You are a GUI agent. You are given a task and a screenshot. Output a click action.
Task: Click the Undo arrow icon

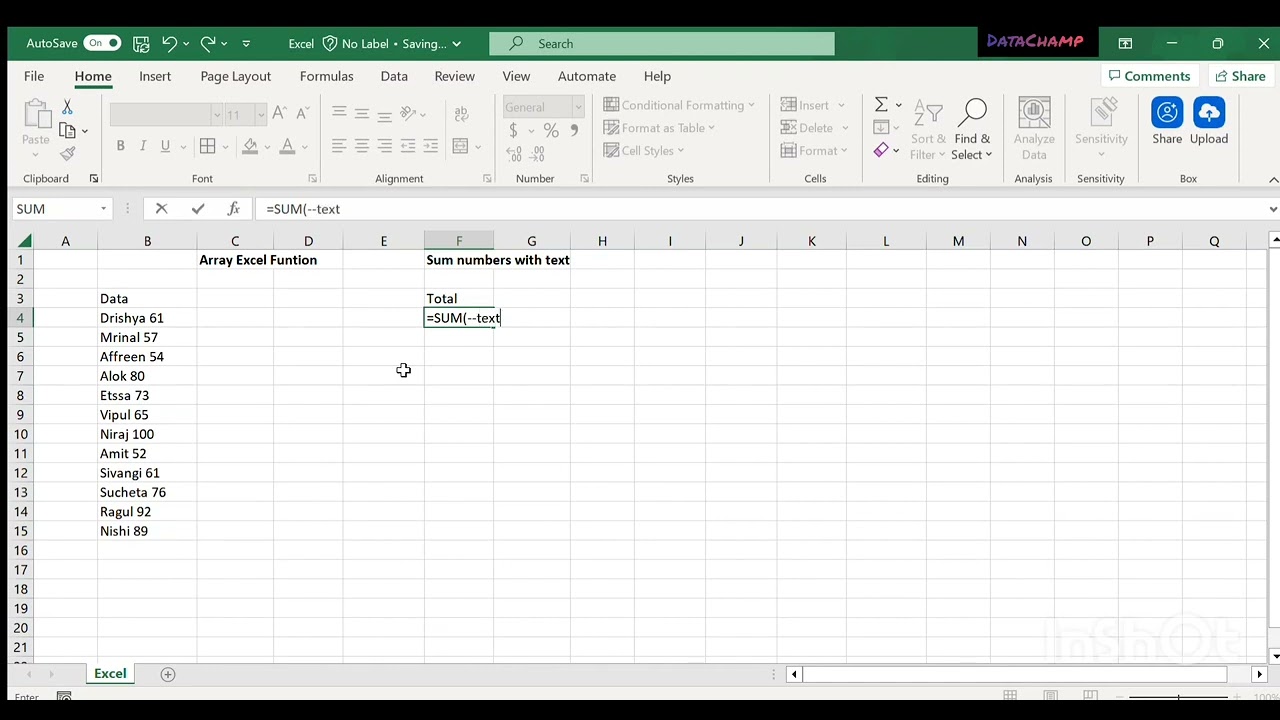click(x=170, y=43)
